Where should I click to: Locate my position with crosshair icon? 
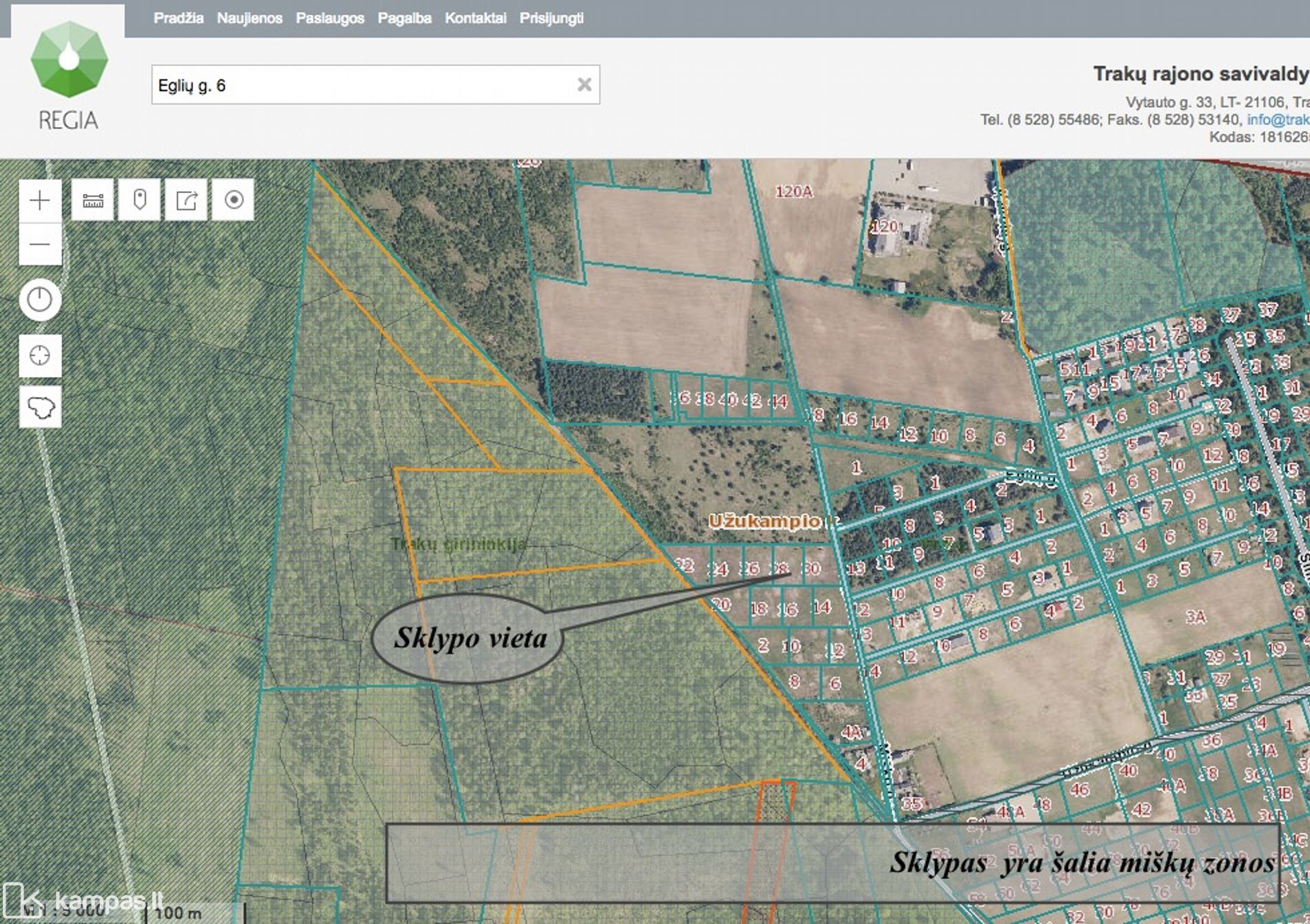(x=40, y=356)
